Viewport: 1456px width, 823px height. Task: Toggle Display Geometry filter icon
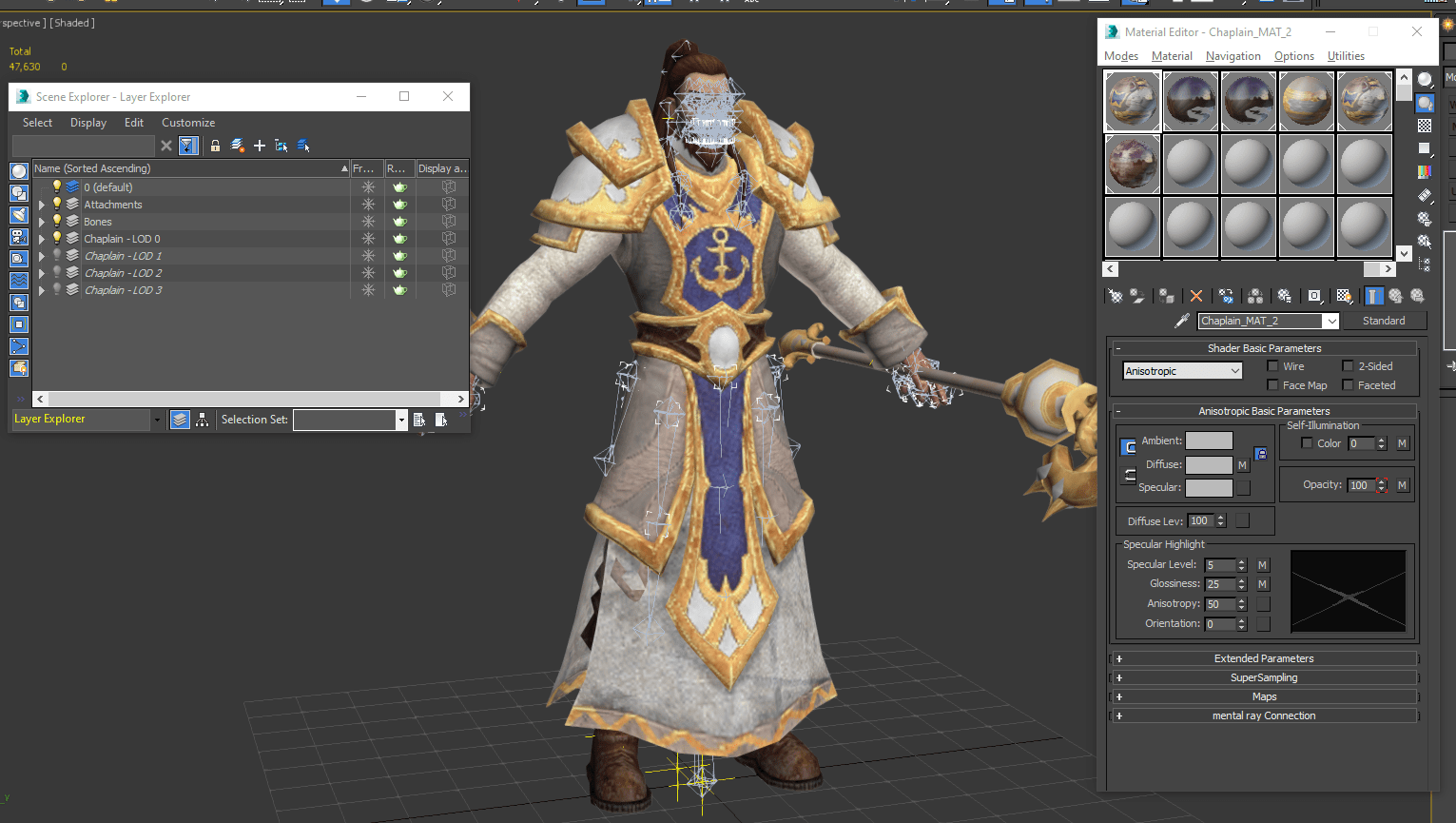[x=19, y=171]
